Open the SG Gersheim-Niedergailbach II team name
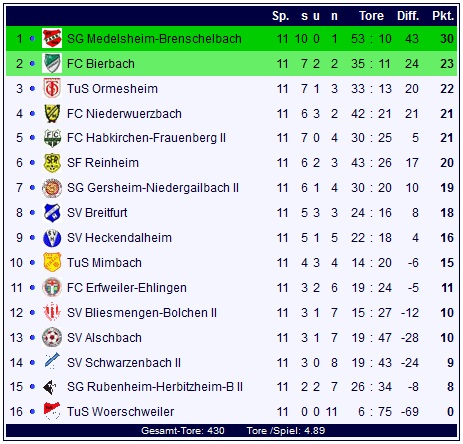 coord(153,188)
